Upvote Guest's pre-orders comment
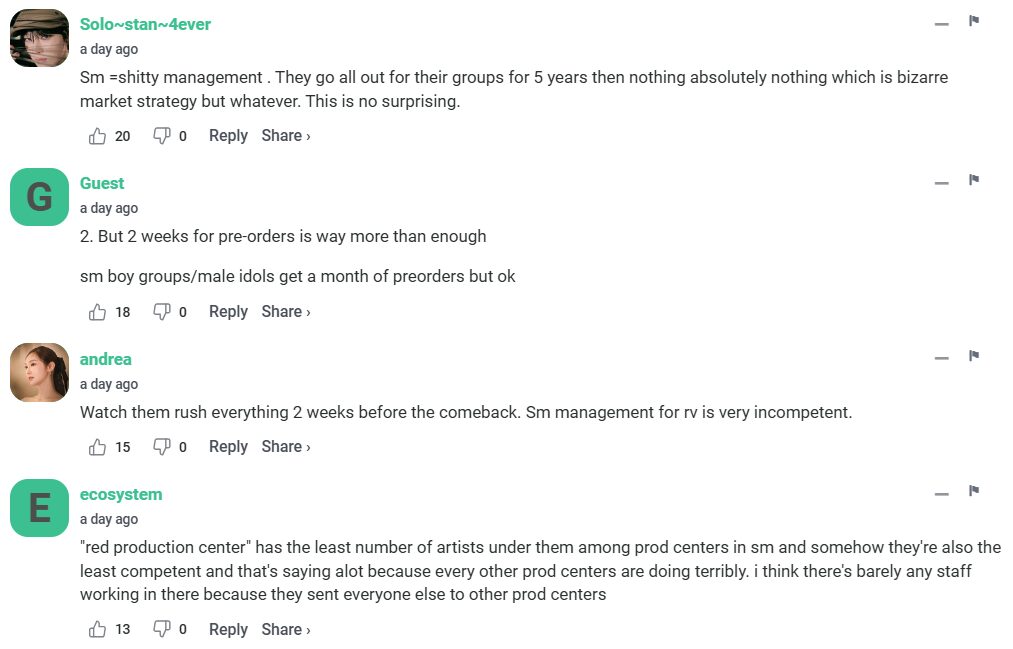The width and height of the screenshot is (1013, 649). [98, 312]
